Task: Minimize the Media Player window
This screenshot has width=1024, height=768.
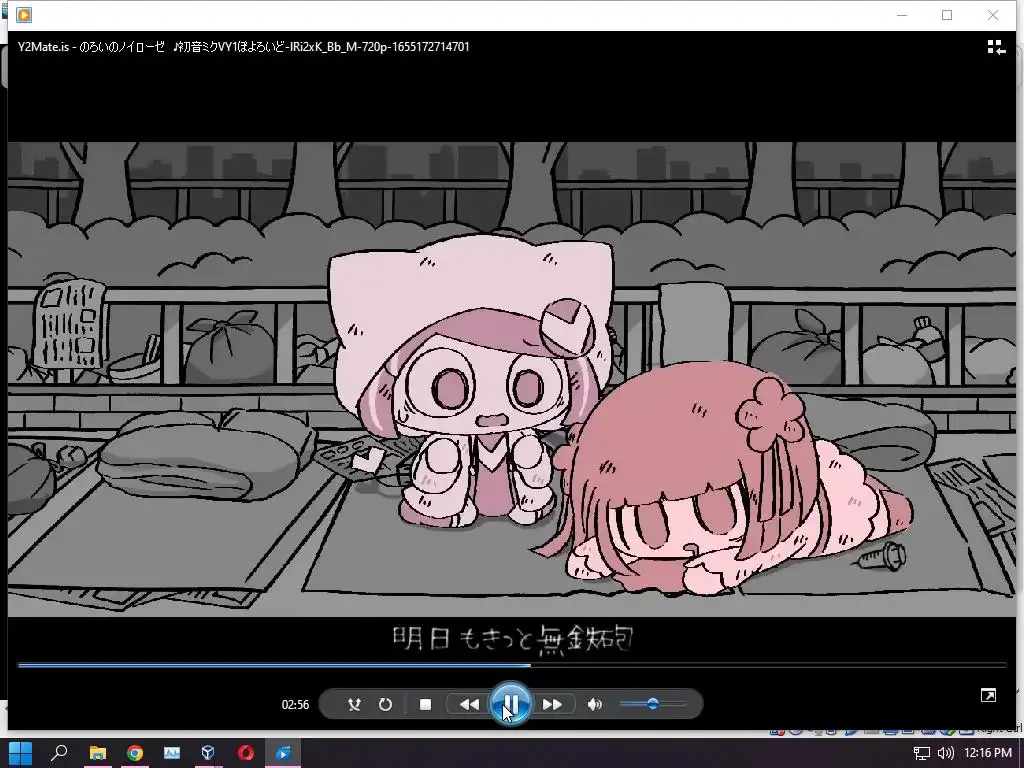Action: click(x=902, y=15)
